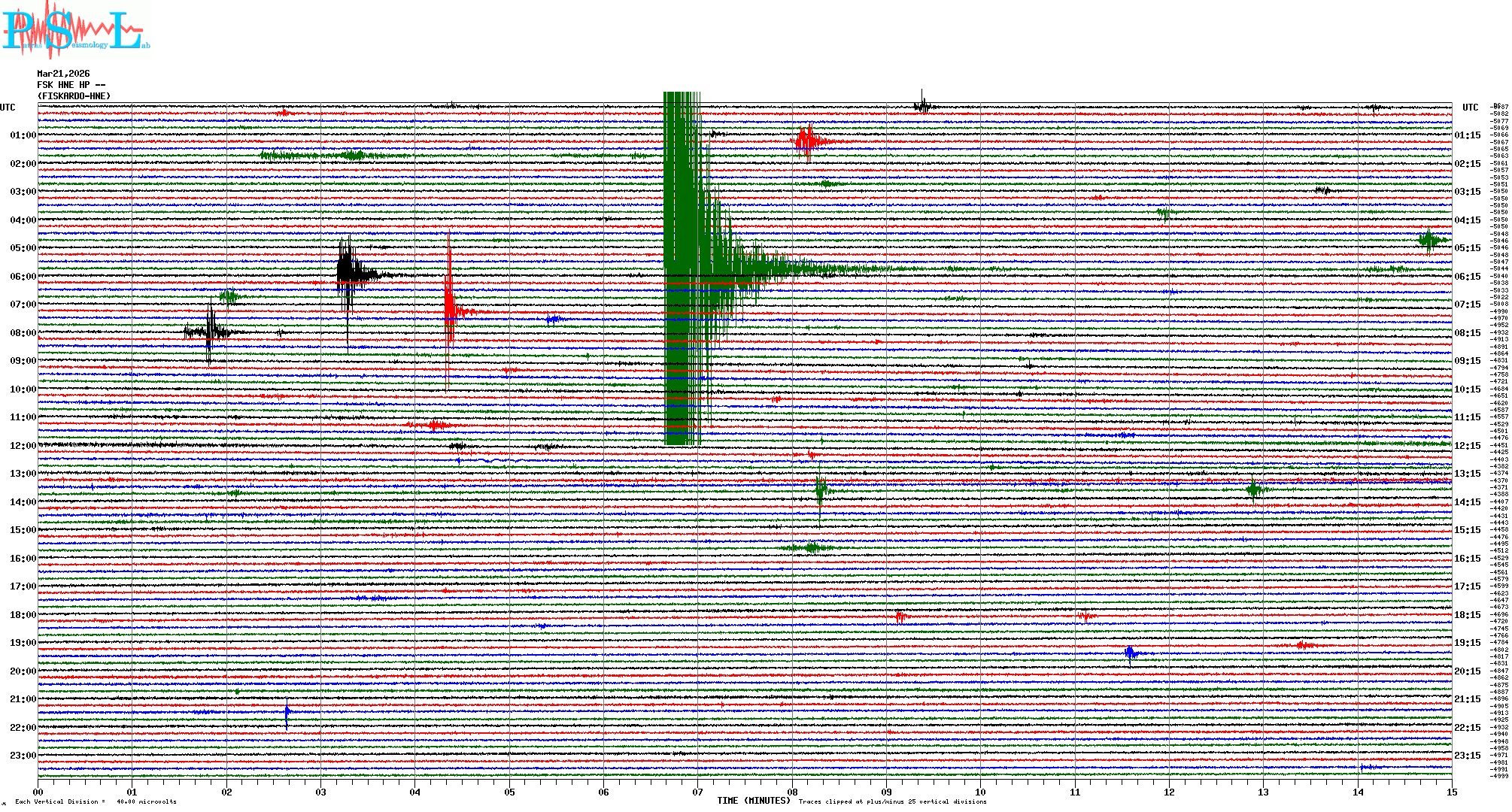Click the Traces clipped note at bottom
Screen dimensions: 1512x812
892,801
